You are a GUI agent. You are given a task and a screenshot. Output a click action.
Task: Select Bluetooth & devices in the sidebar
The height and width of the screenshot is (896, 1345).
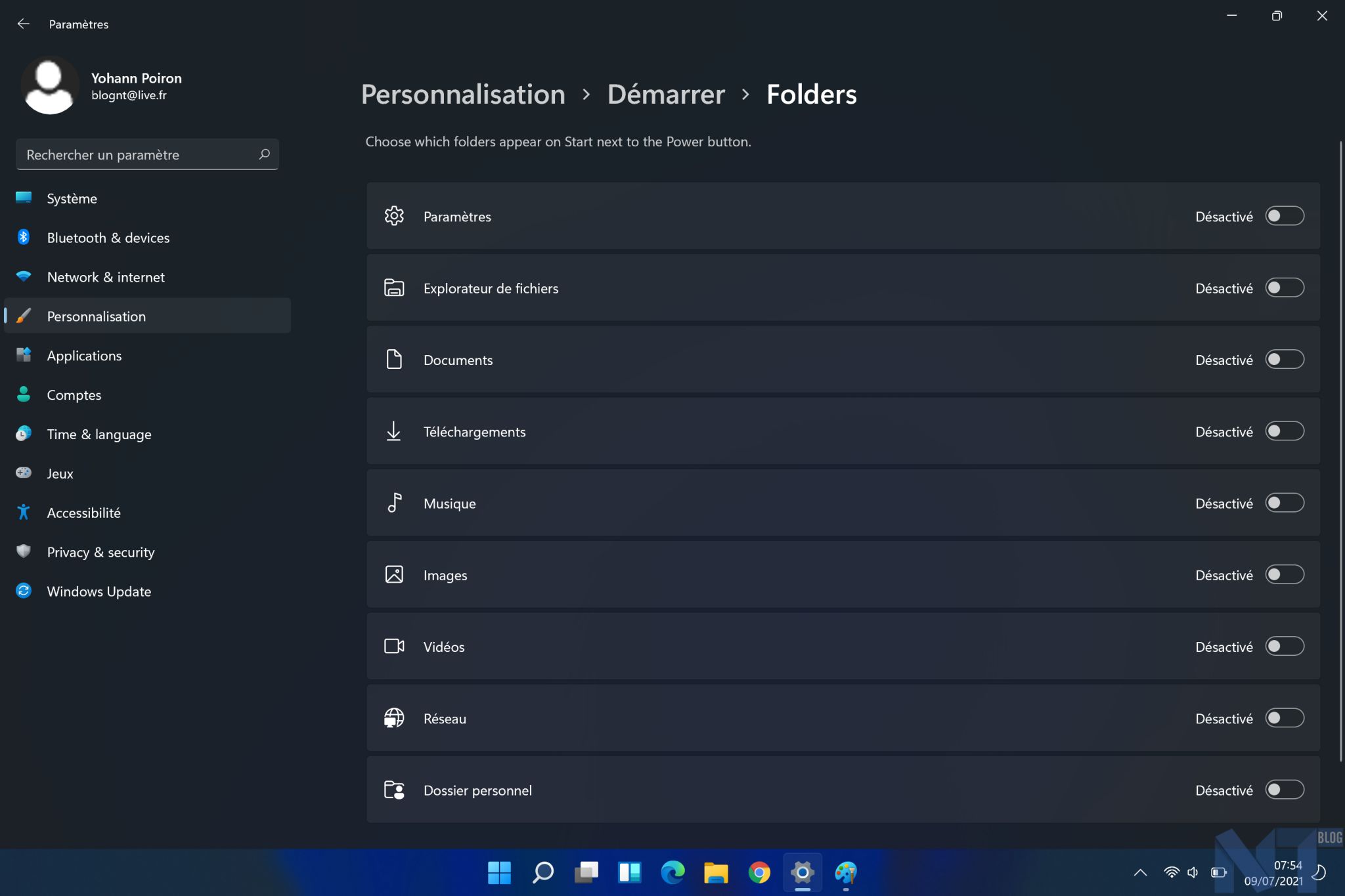click(x=108, y=238)
